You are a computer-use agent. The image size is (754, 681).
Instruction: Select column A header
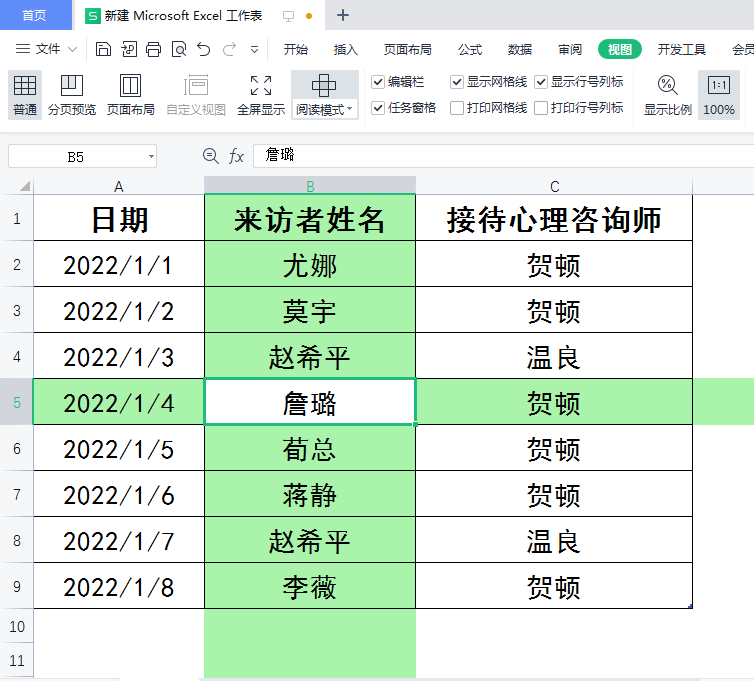[x=119, y=186]
